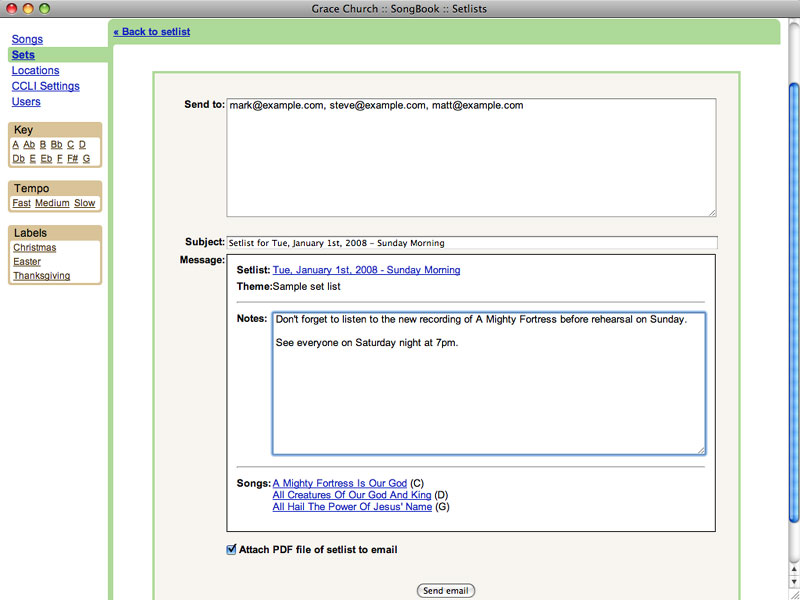
Task: Filter by key Eb
Action: 46,159
